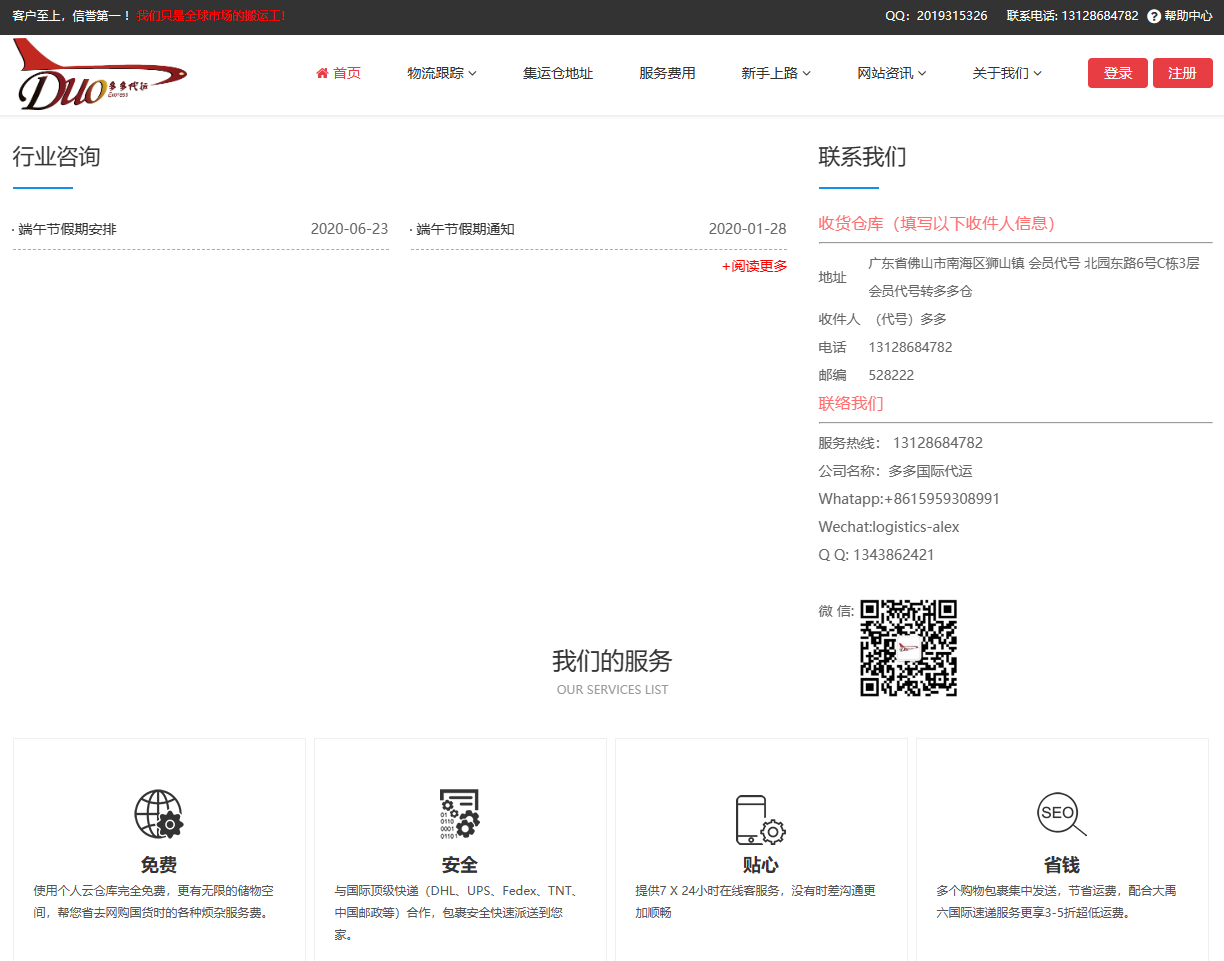This screenshot has width=1224, height=961.
Task: Open the 服务费用 menu item
Action: pyautogui.click(x=667, y=73)
